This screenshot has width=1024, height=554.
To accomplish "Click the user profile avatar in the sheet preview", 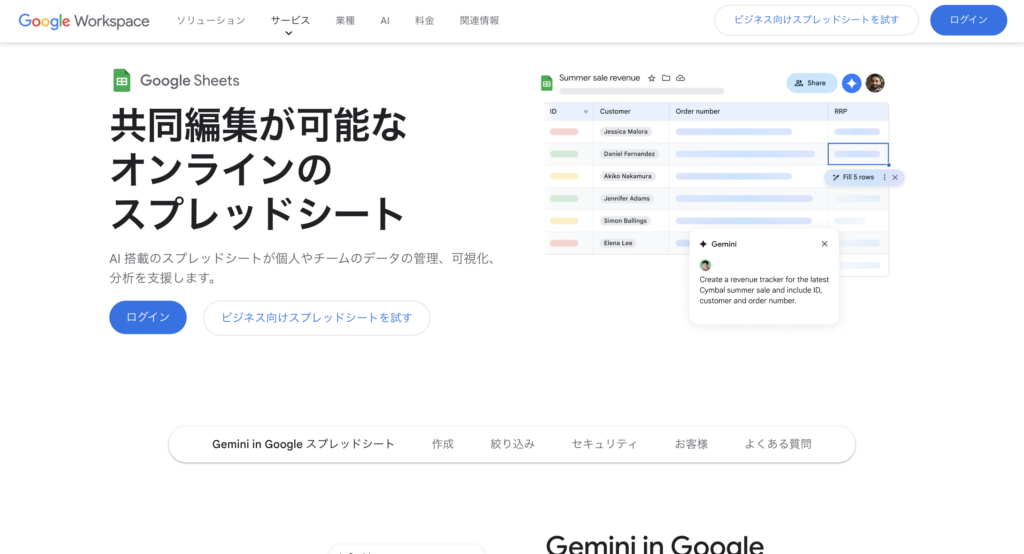I will [x=875, y=83].
